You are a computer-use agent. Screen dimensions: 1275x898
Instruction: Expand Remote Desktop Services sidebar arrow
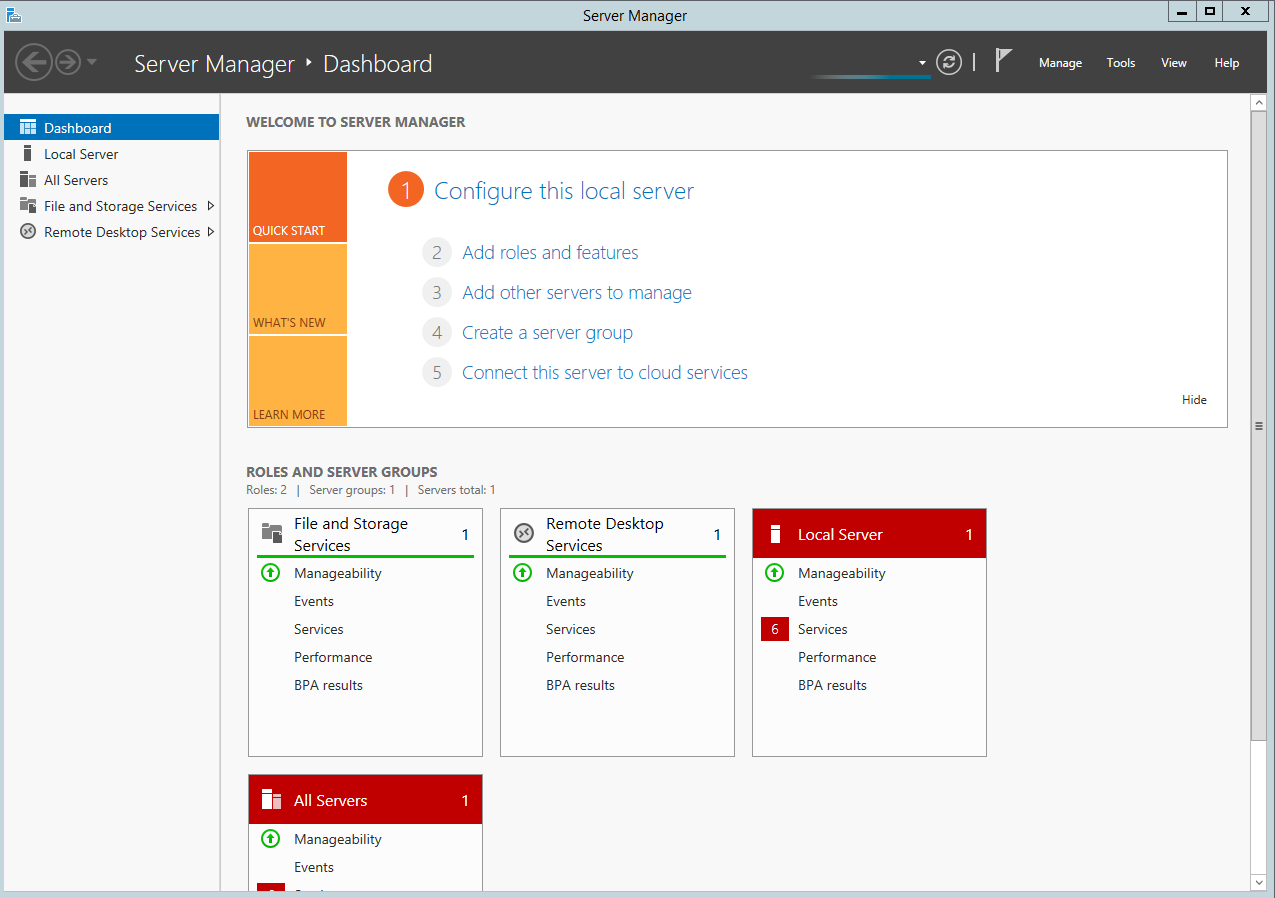pos(210,232)
